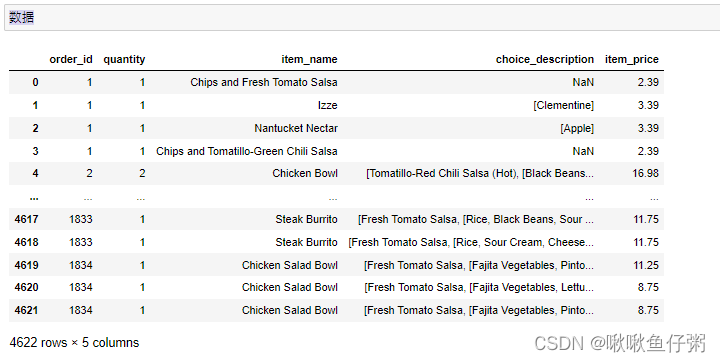Click Chips and Tomatillo-Green Chili Salsa cell

point(247,151)
